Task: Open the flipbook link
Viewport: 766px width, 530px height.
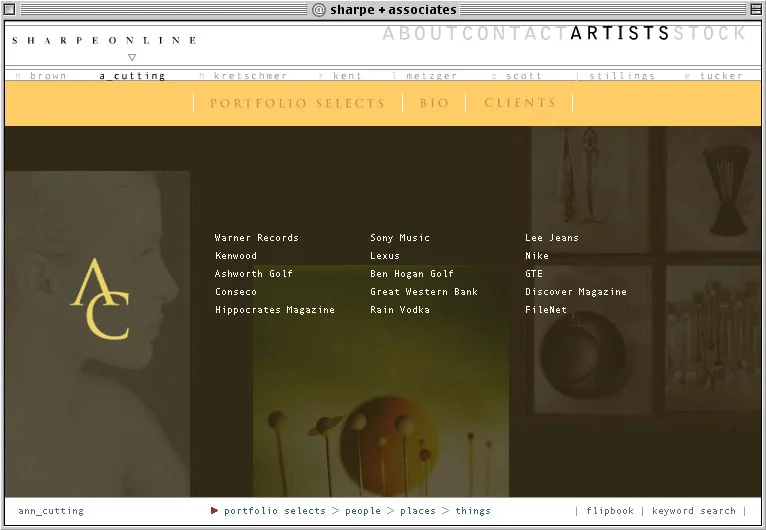Action: point(610,511)
